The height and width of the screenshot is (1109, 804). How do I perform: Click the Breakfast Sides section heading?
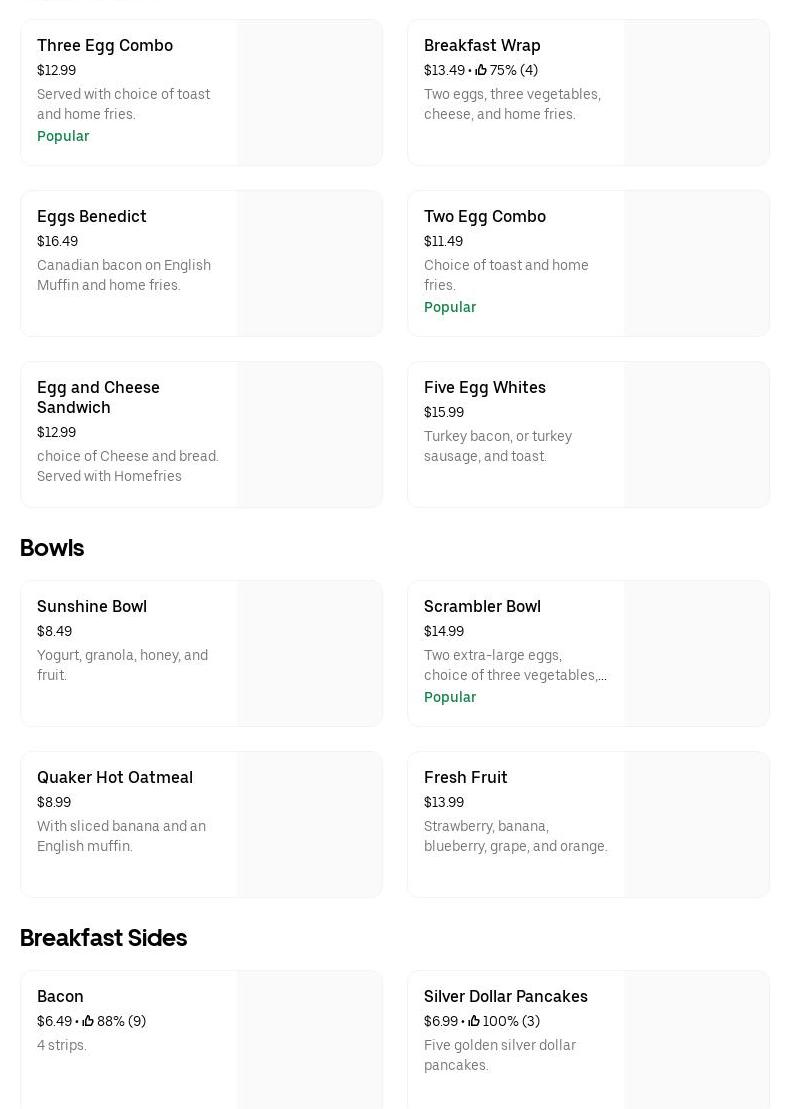pyautogui.click(x=104, y=938)
